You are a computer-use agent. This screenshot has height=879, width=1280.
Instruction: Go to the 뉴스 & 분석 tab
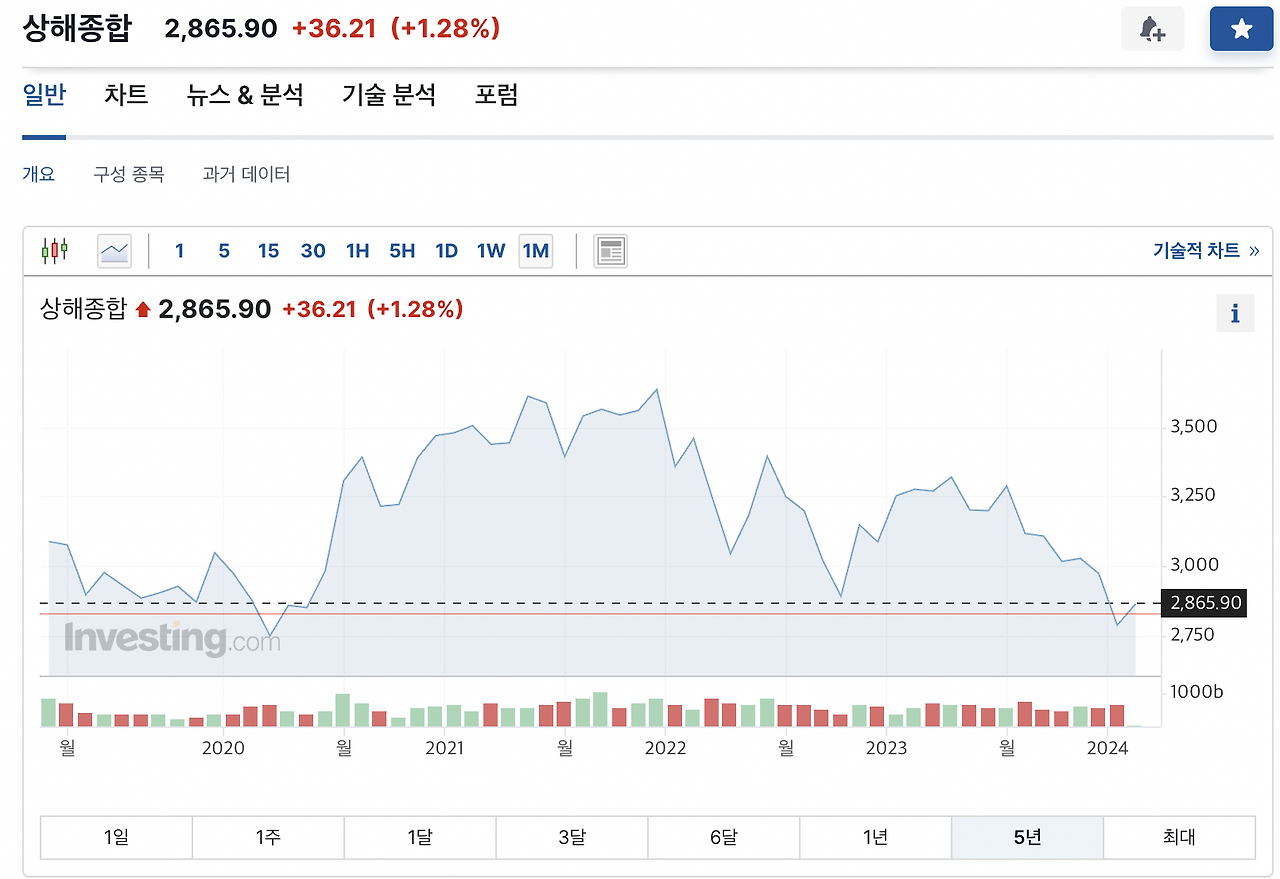click(245, 95)
